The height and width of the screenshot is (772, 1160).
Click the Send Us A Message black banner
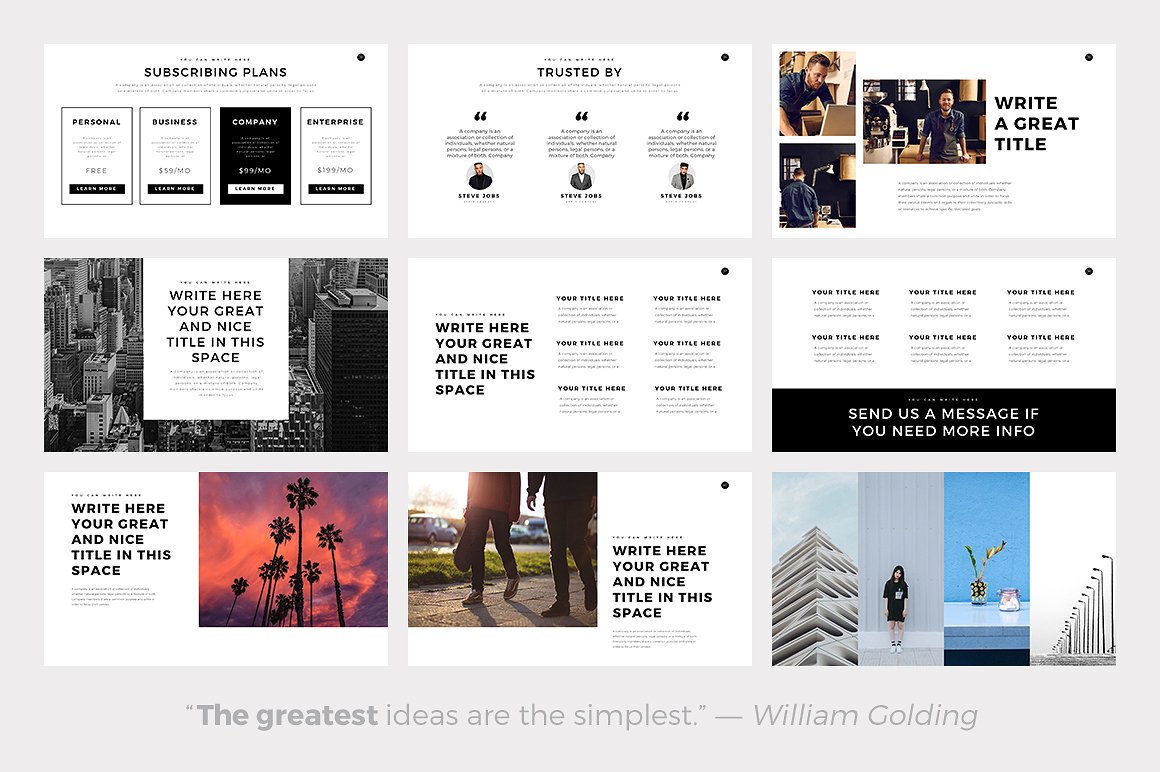[x=943, y=421]
